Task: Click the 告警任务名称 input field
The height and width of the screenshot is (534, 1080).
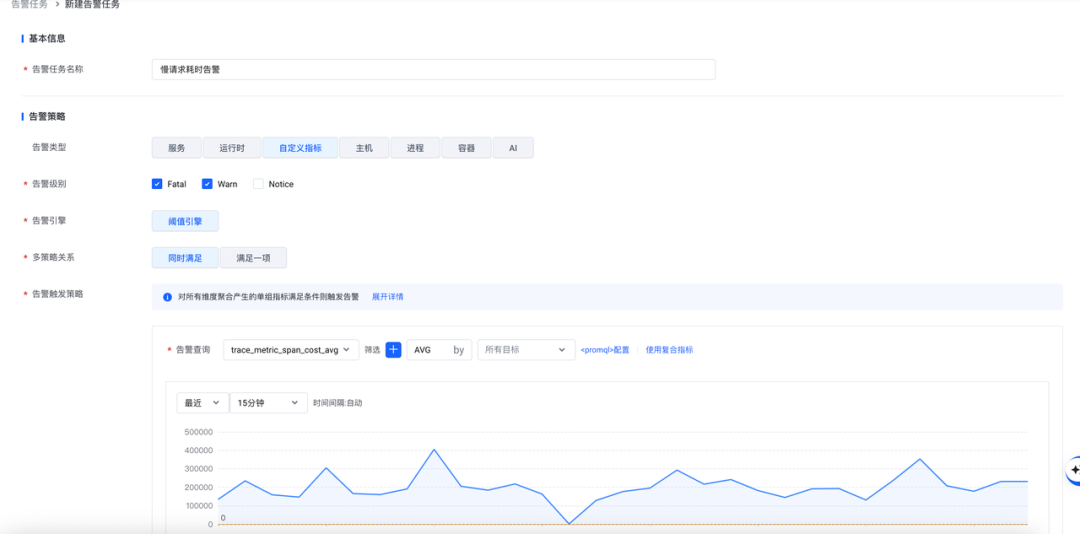Action: tap(433, 70)
